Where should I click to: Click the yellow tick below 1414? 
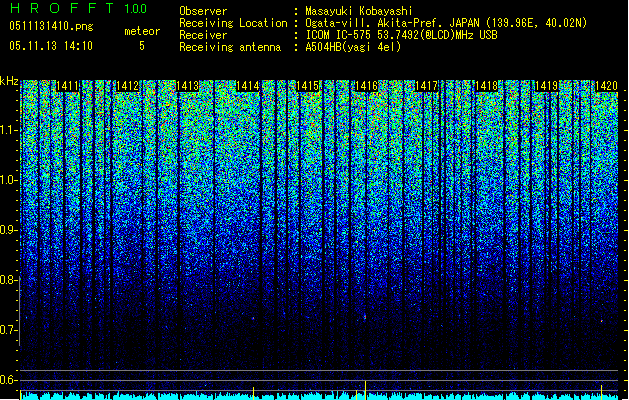254,393
